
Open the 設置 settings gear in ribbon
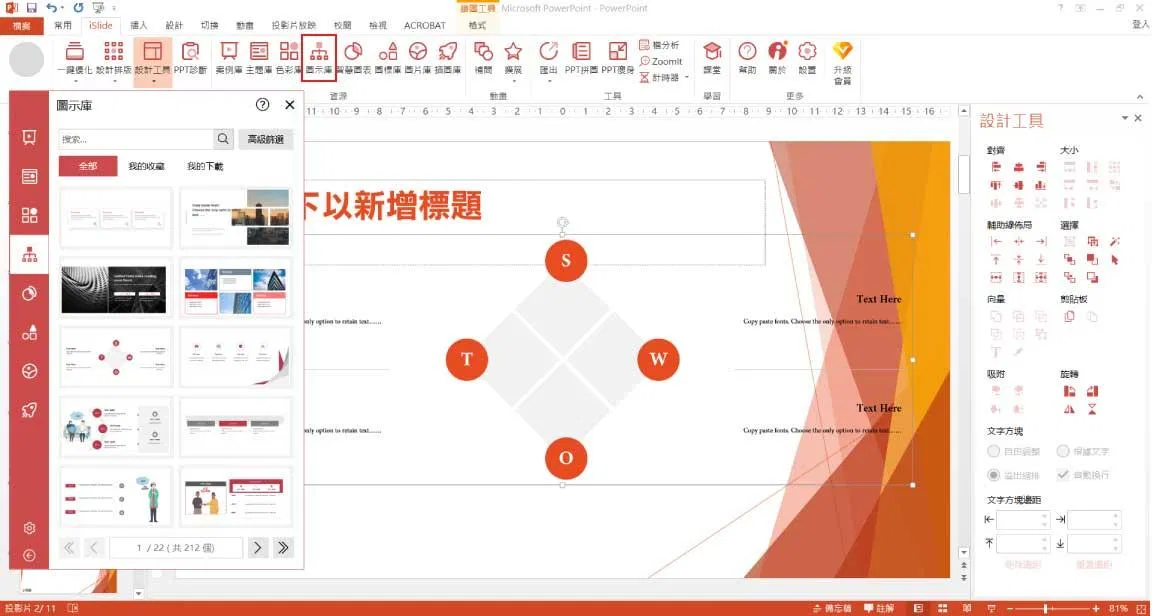point(807,58)
